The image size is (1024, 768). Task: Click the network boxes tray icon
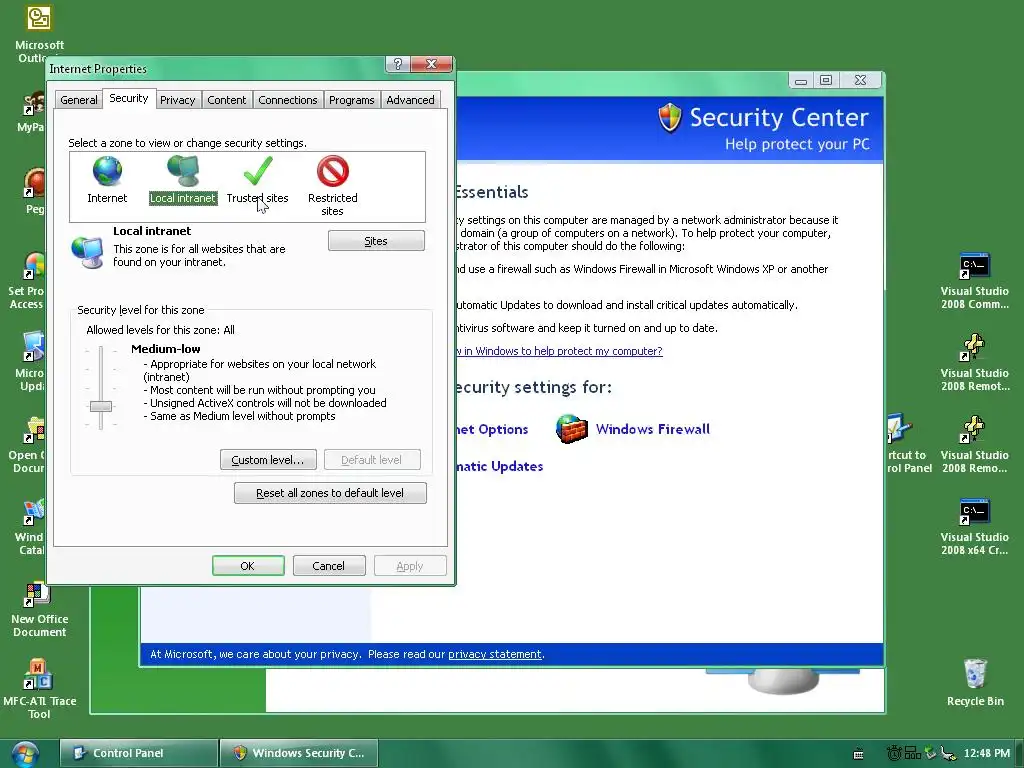click(x=912, y=753)
